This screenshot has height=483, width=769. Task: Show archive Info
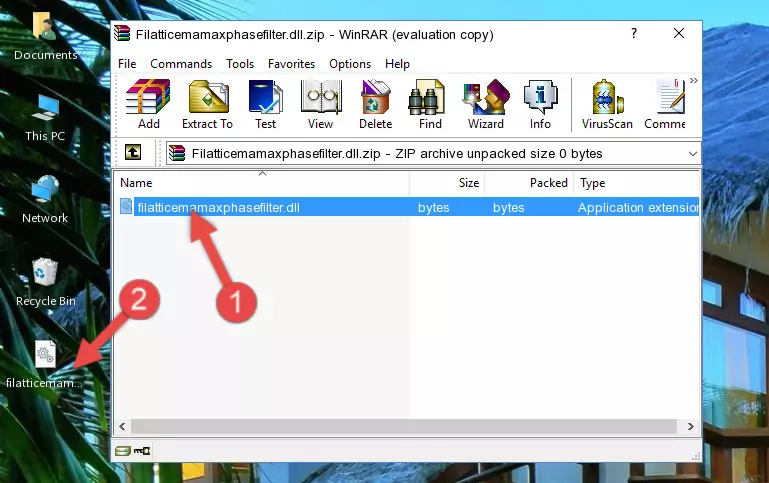(540, 104)
